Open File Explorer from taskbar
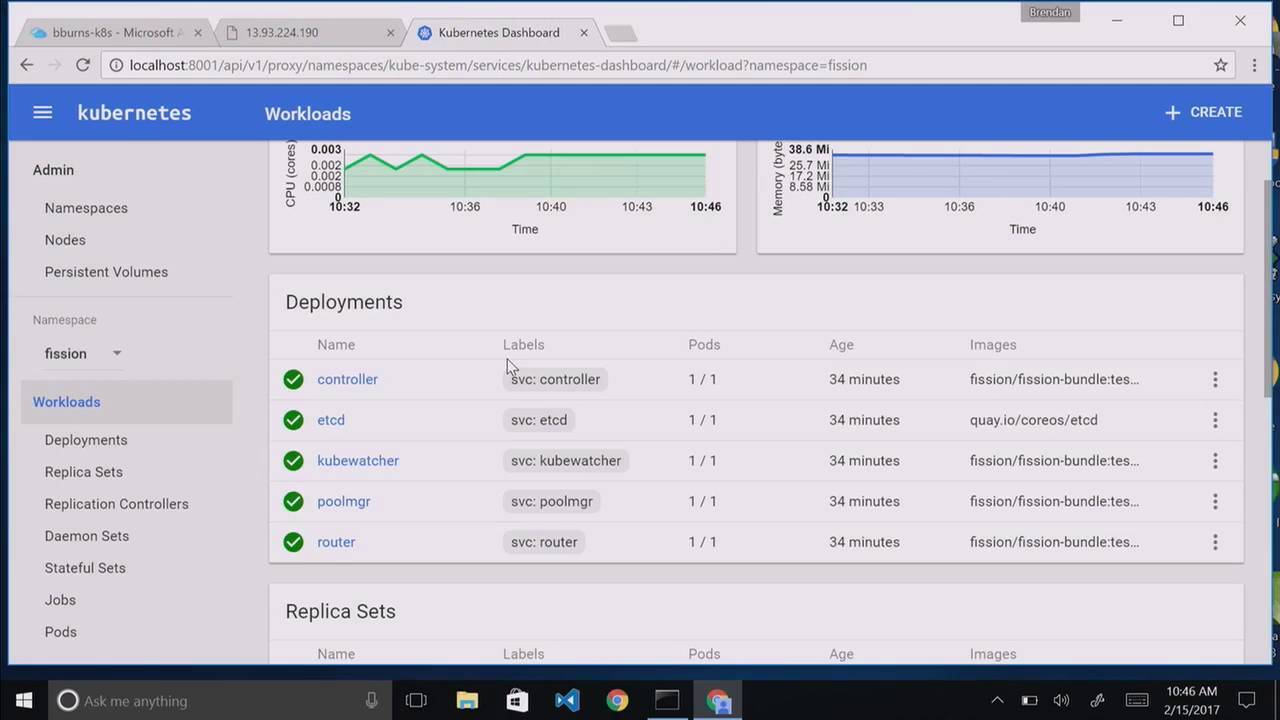 (x=467, y=700)
